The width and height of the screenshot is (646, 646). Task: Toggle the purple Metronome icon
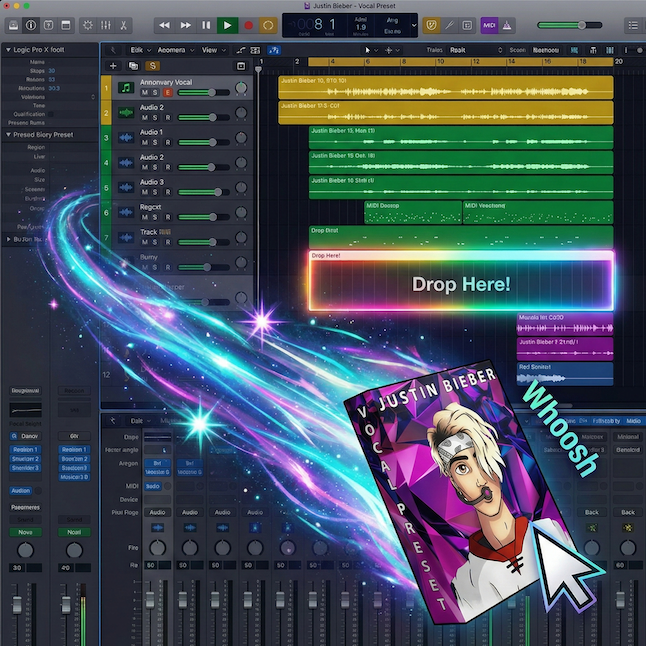click(x=507, y=26)
